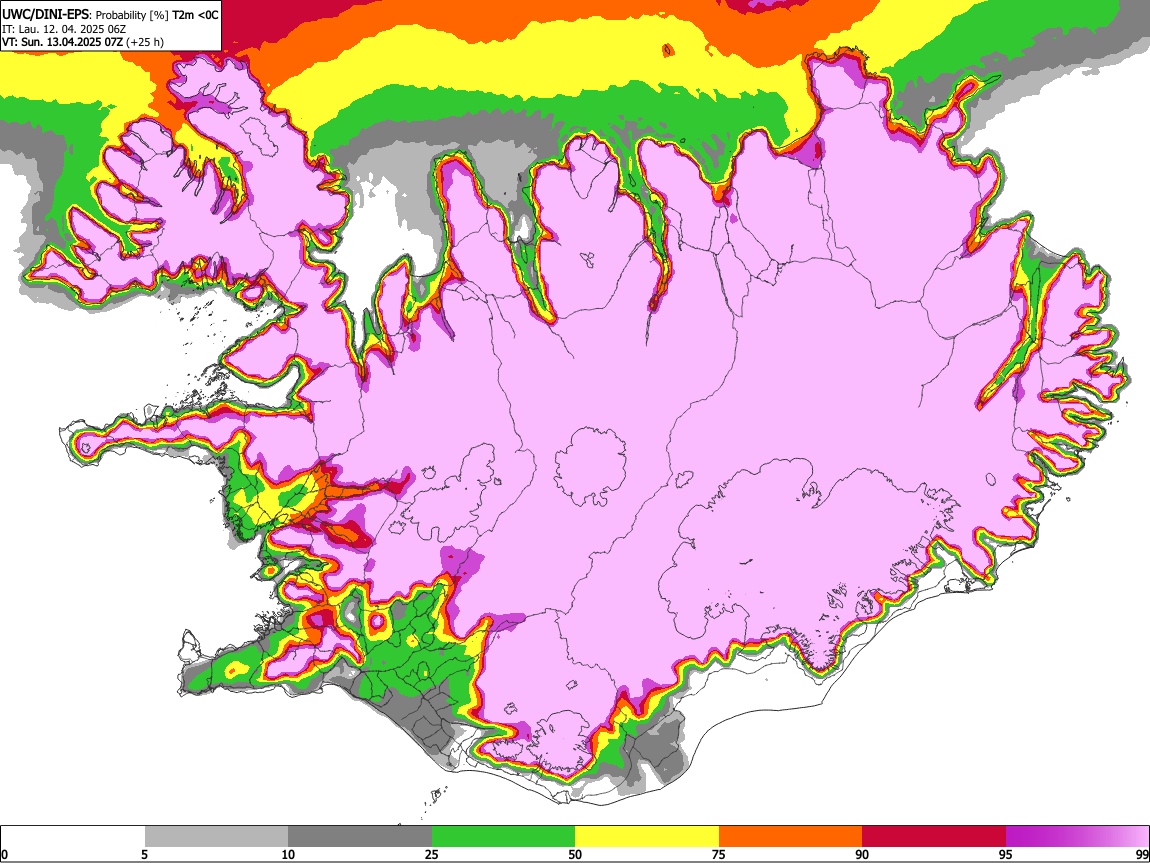Click the '90' legend tick label
Image resolution: width=1150 pixels, height=863 pixels.
tap(862, 854)
